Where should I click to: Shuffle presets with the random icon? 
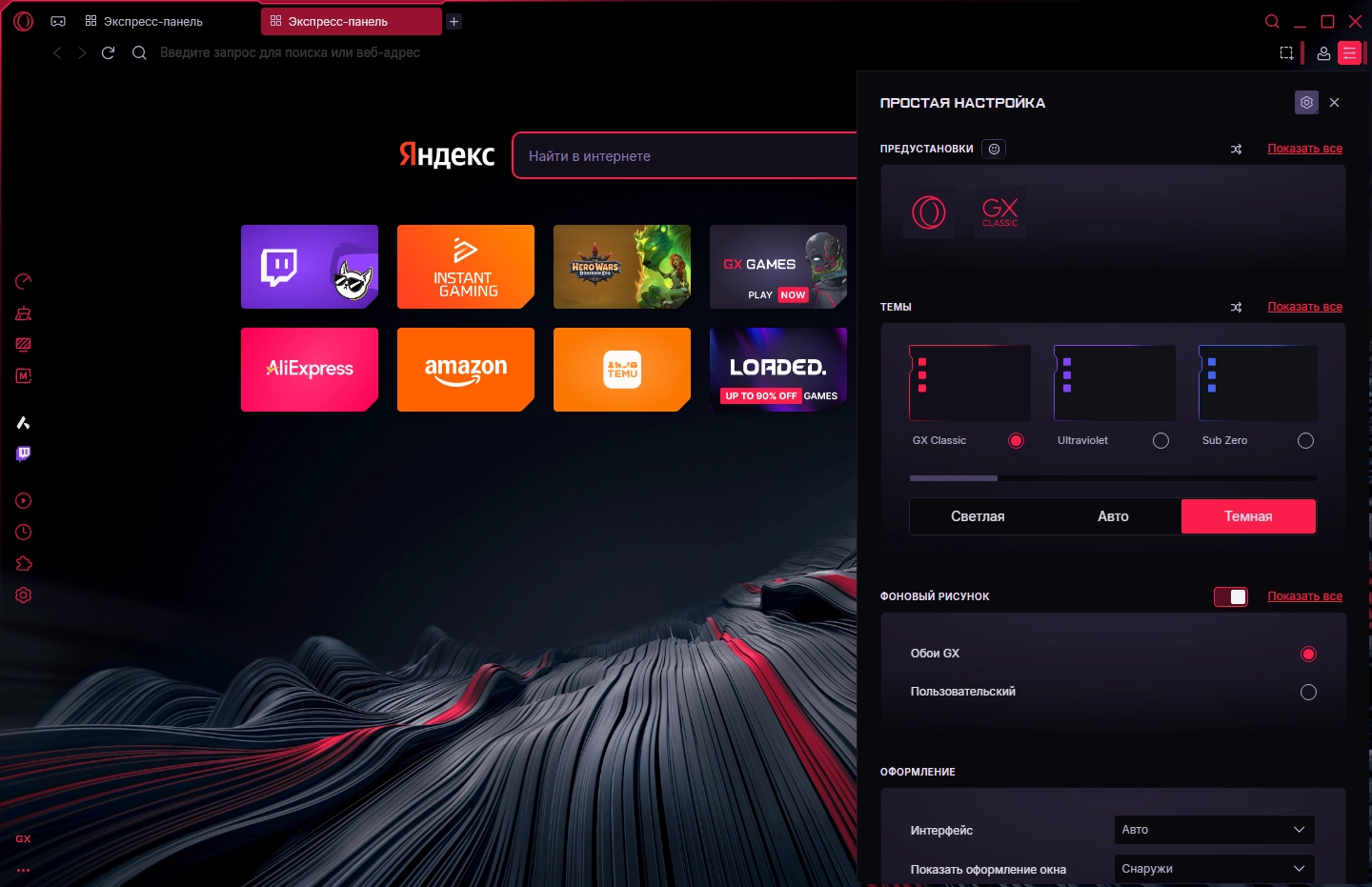(x=1236, y=149)
